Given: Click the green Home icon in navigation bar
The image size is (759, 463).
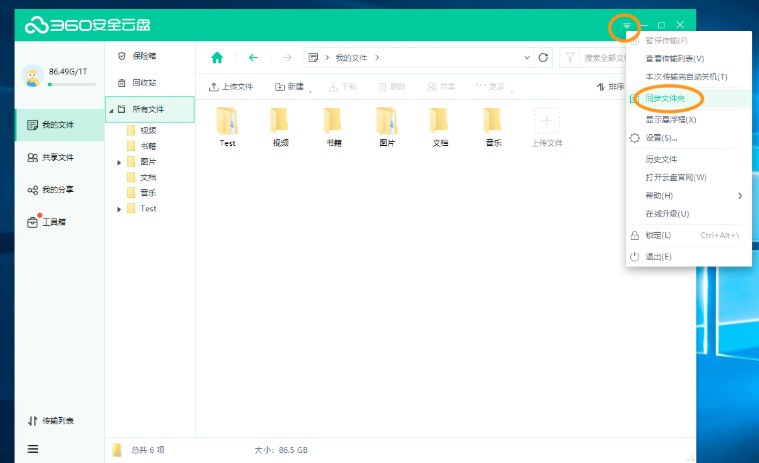Looking at the screenshot, I should 217,58.
